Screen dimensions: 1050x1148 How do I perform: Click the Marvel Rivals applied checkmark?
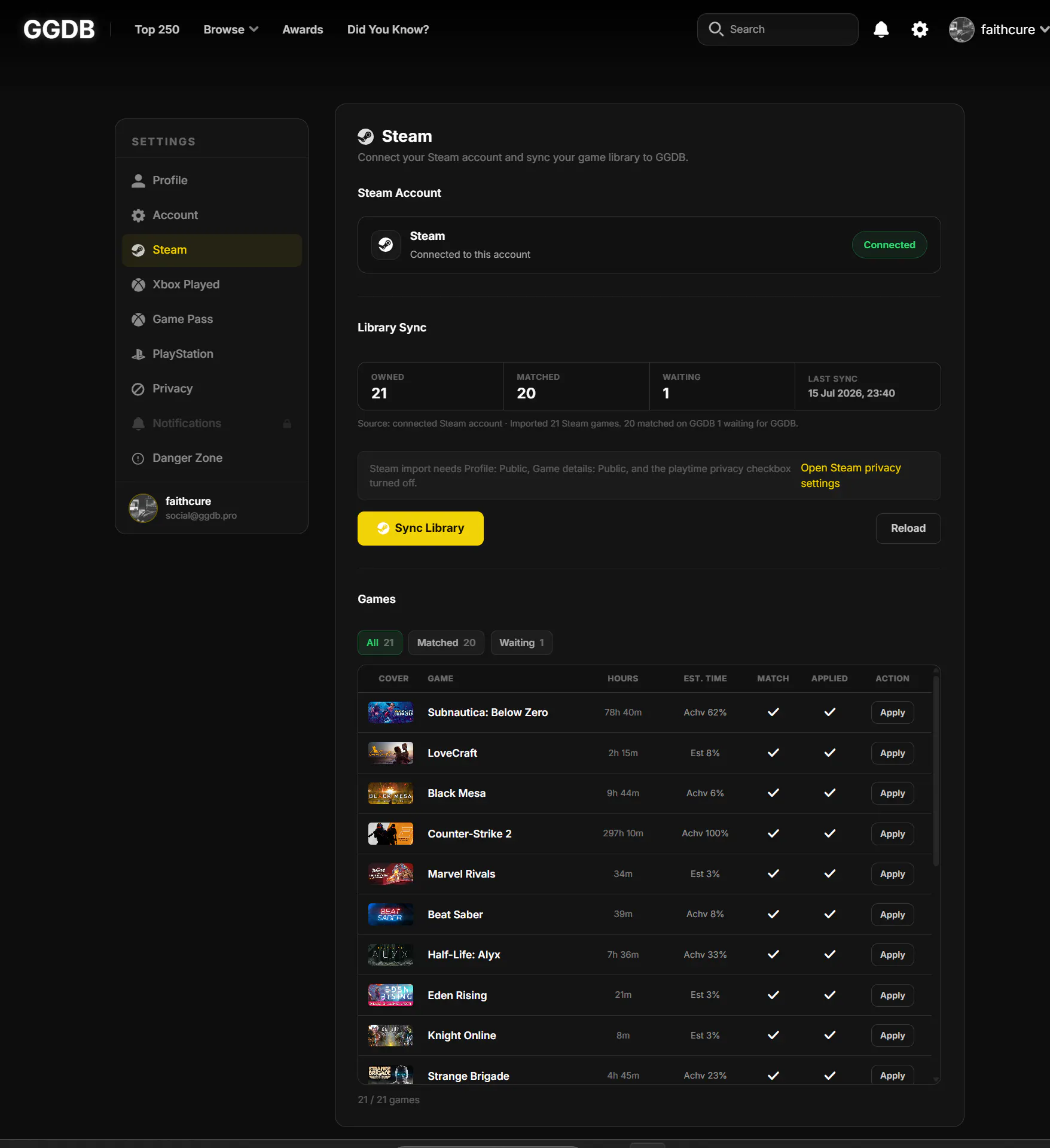[829, 874]
